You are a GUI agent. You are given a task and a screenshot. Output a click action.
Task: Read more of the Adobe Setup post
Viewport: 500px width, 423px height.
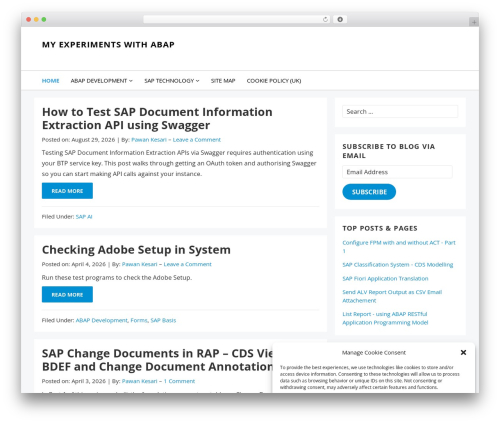point(67,294)
